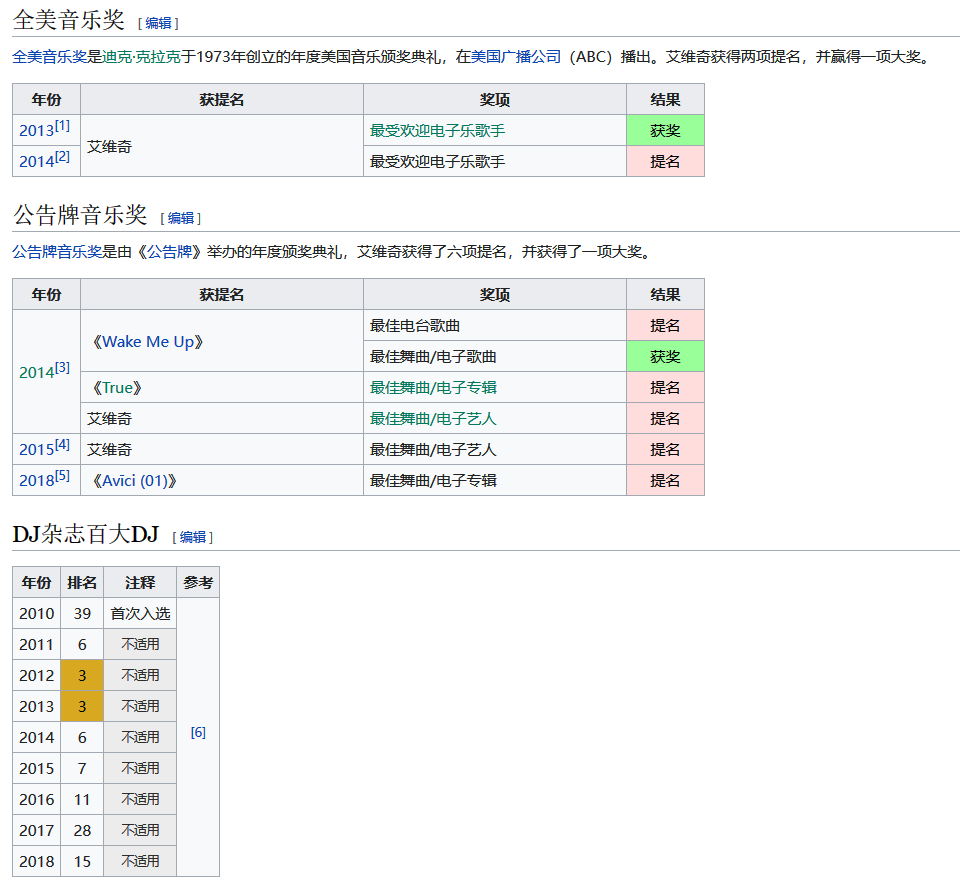Open footnote [4] reference
Viewport: 960px width, 891px height.
point(62,445)
